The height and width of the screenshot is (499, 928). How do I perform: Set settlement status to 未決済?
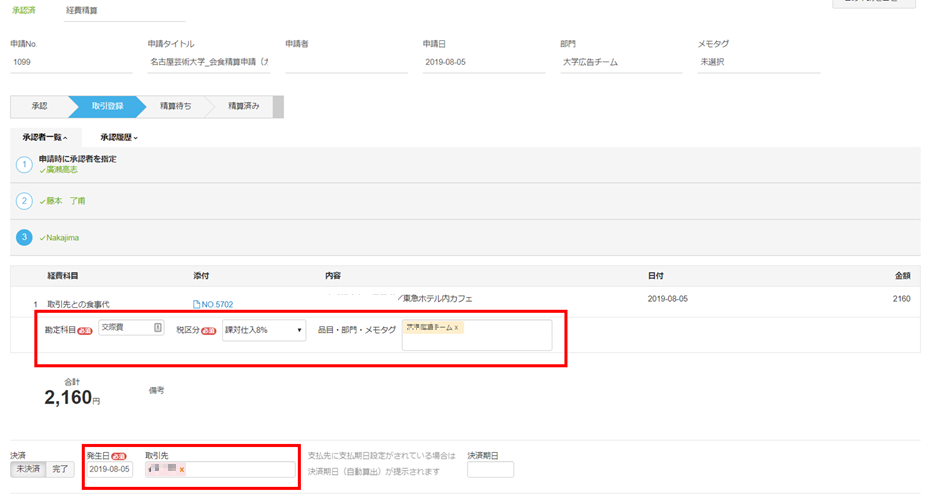[28, 469]
